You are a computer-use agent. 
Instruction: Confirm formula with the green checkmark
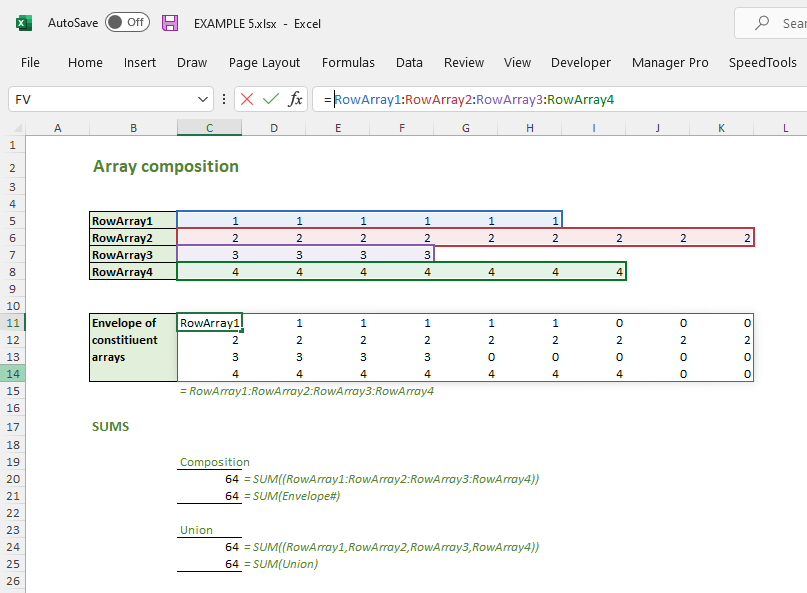(271, 99)
